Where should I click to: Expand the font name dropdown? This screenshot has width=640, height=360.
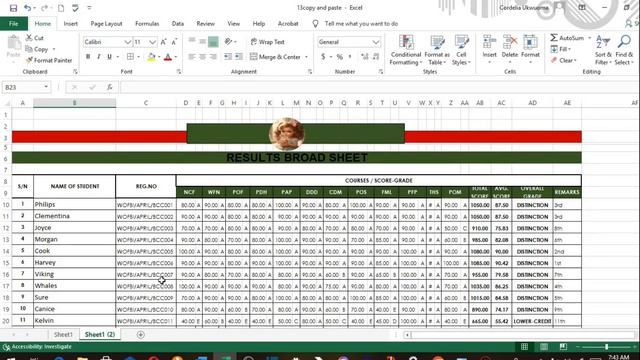click(127, 42)
